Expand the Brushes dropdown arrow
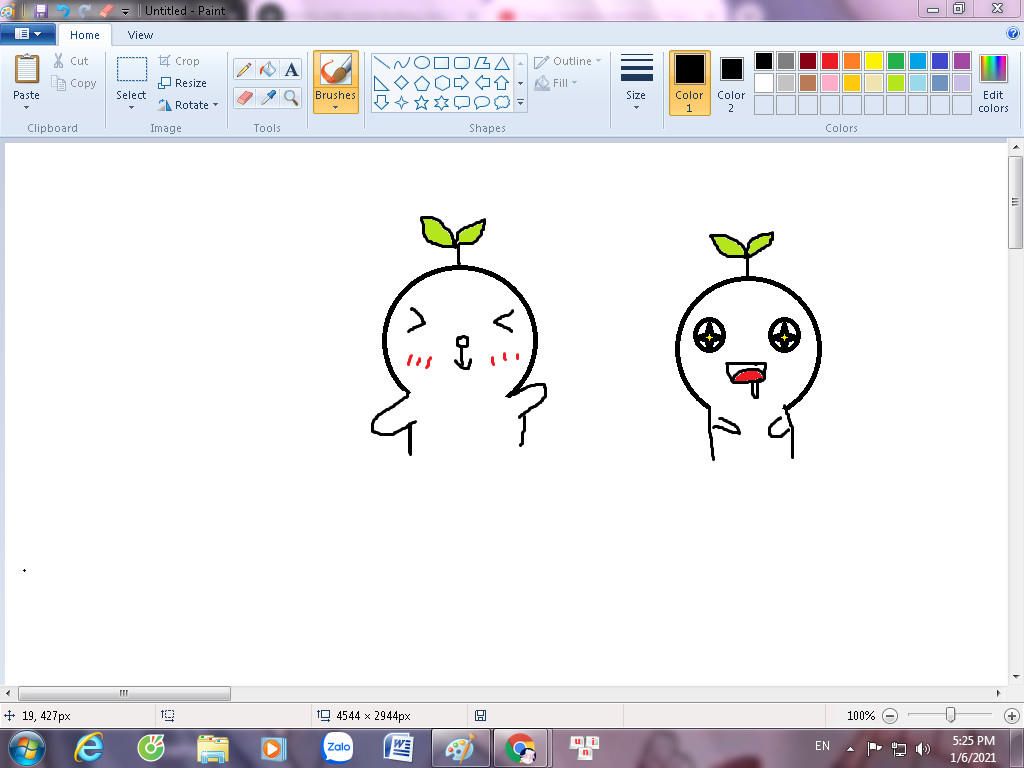Screen dimensions: 1024x768 336,108
